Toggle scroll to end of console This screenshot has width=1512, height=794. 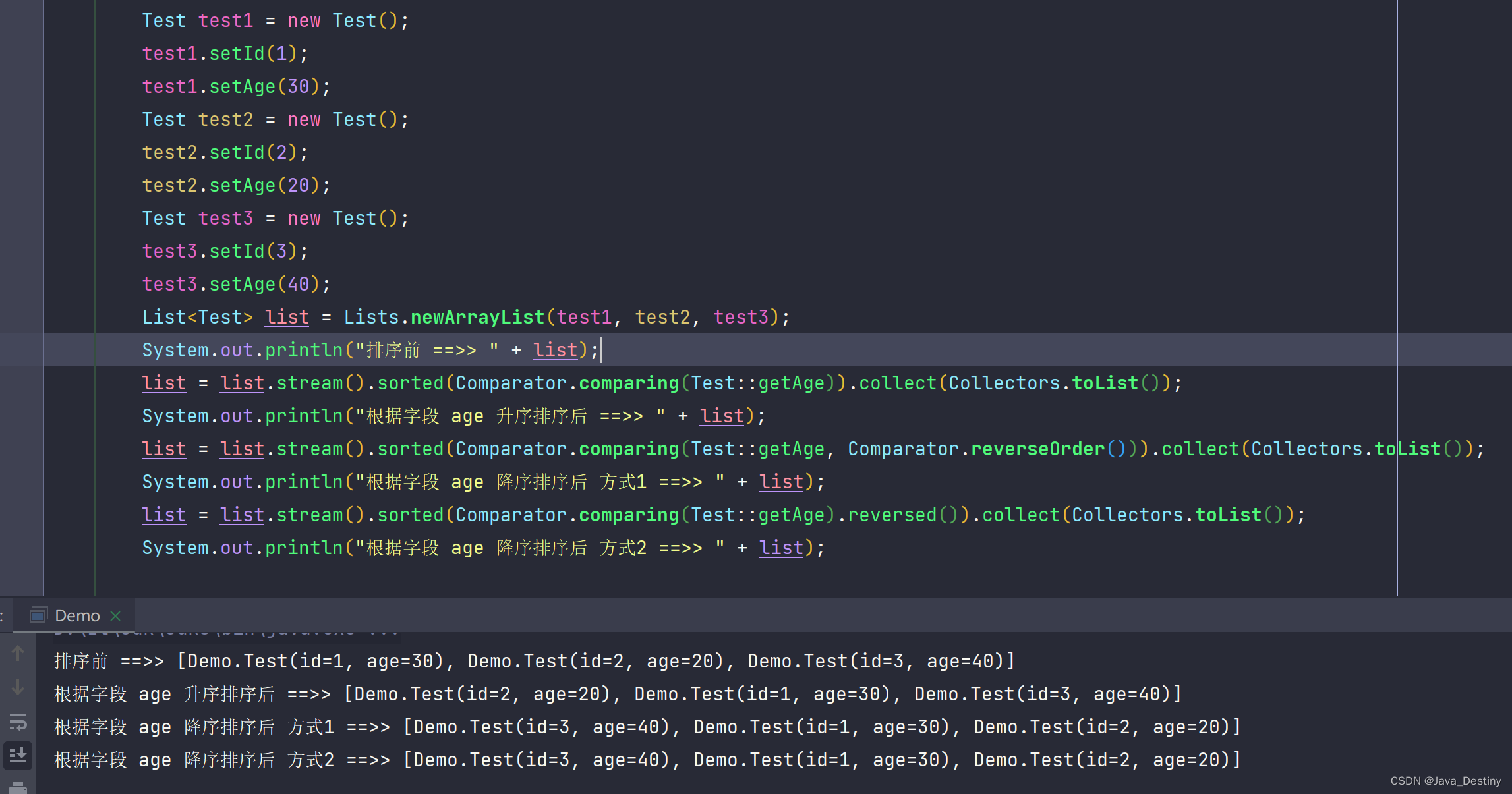click(18, 755)
